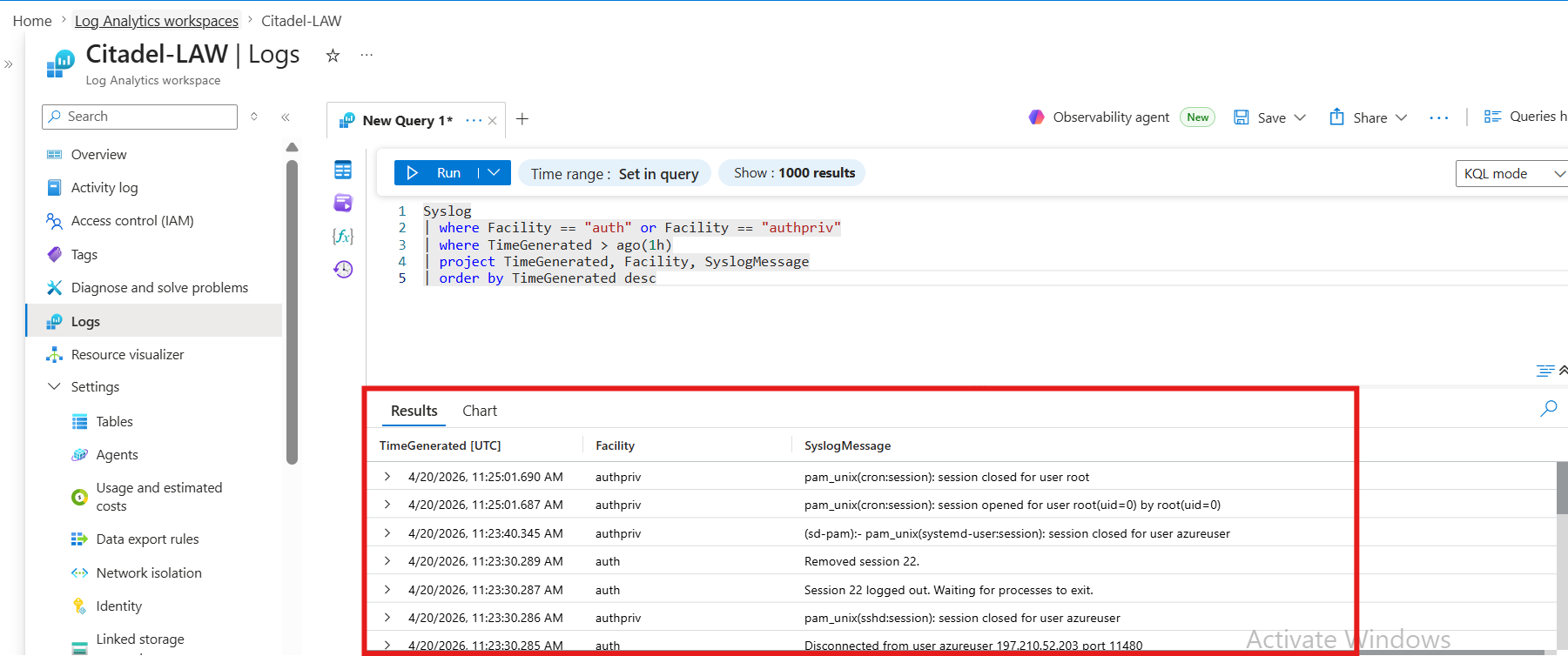The image size is (1568, 656).
Task: Collapse the Settings section
Action: 54,386
